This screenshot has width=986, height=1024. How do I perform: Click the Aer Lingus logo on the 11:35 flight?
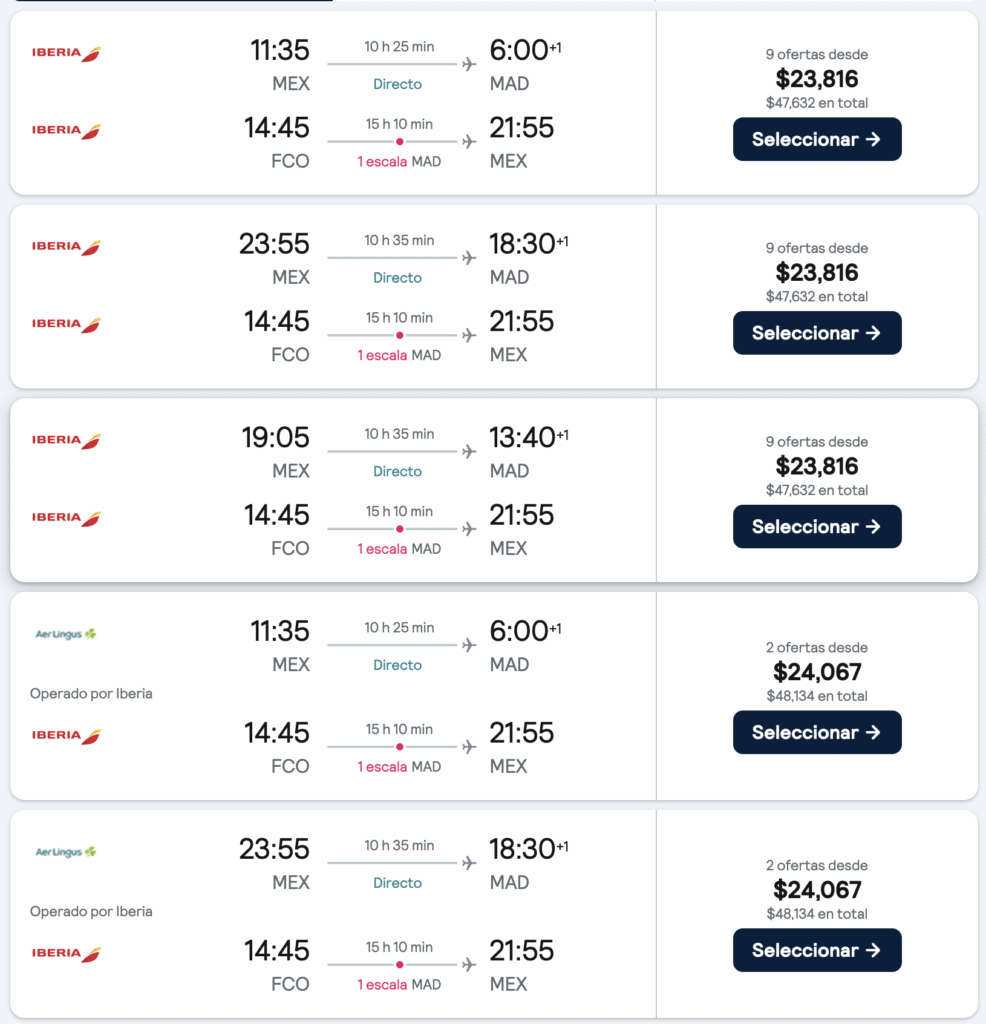(66, 634)
